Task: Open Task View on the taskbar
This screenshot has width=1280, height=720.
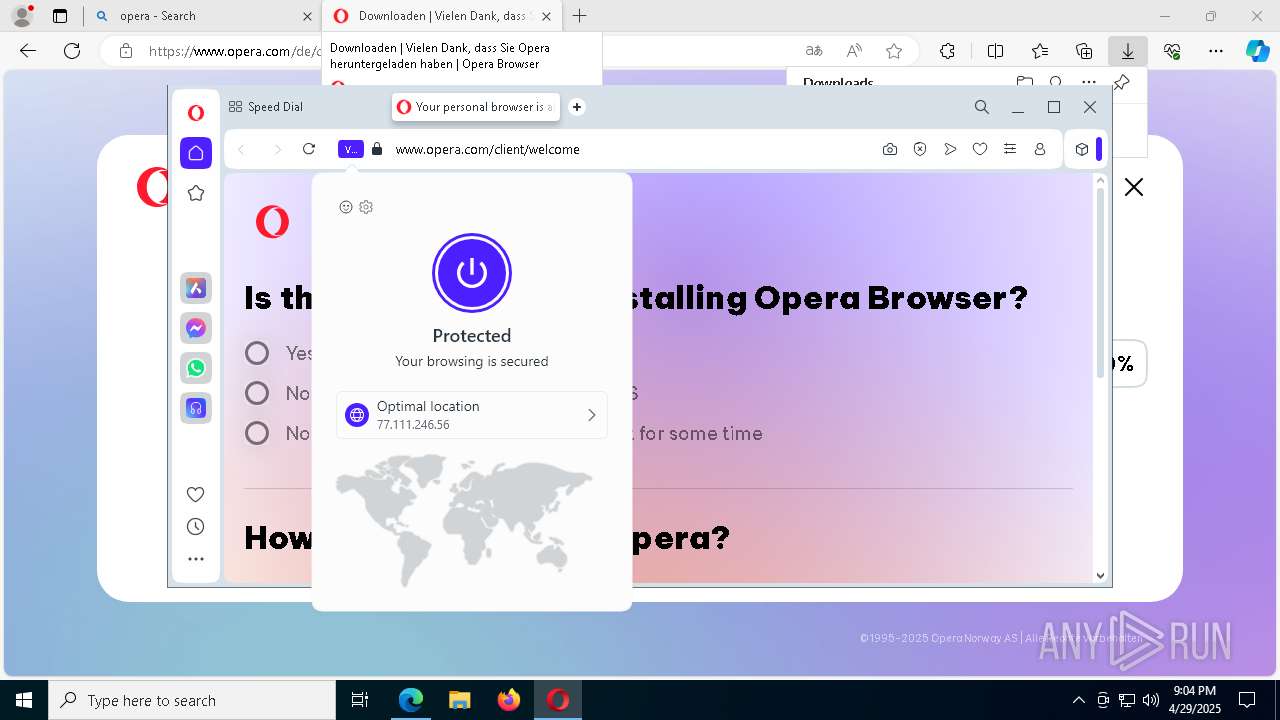Action: pos(360,700)
